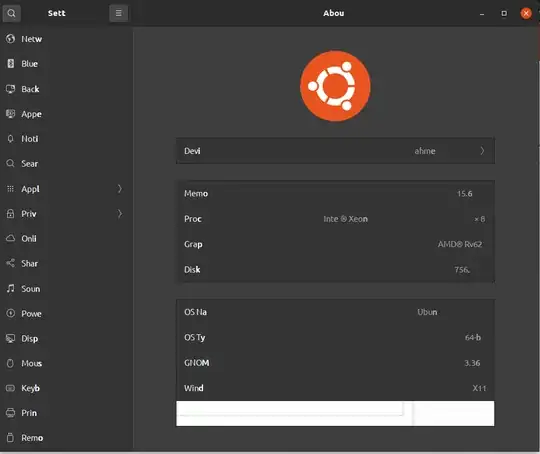Select the Back sidebar entry
Image resolution: width=540 pixels, height=454 pixels.
67,89
